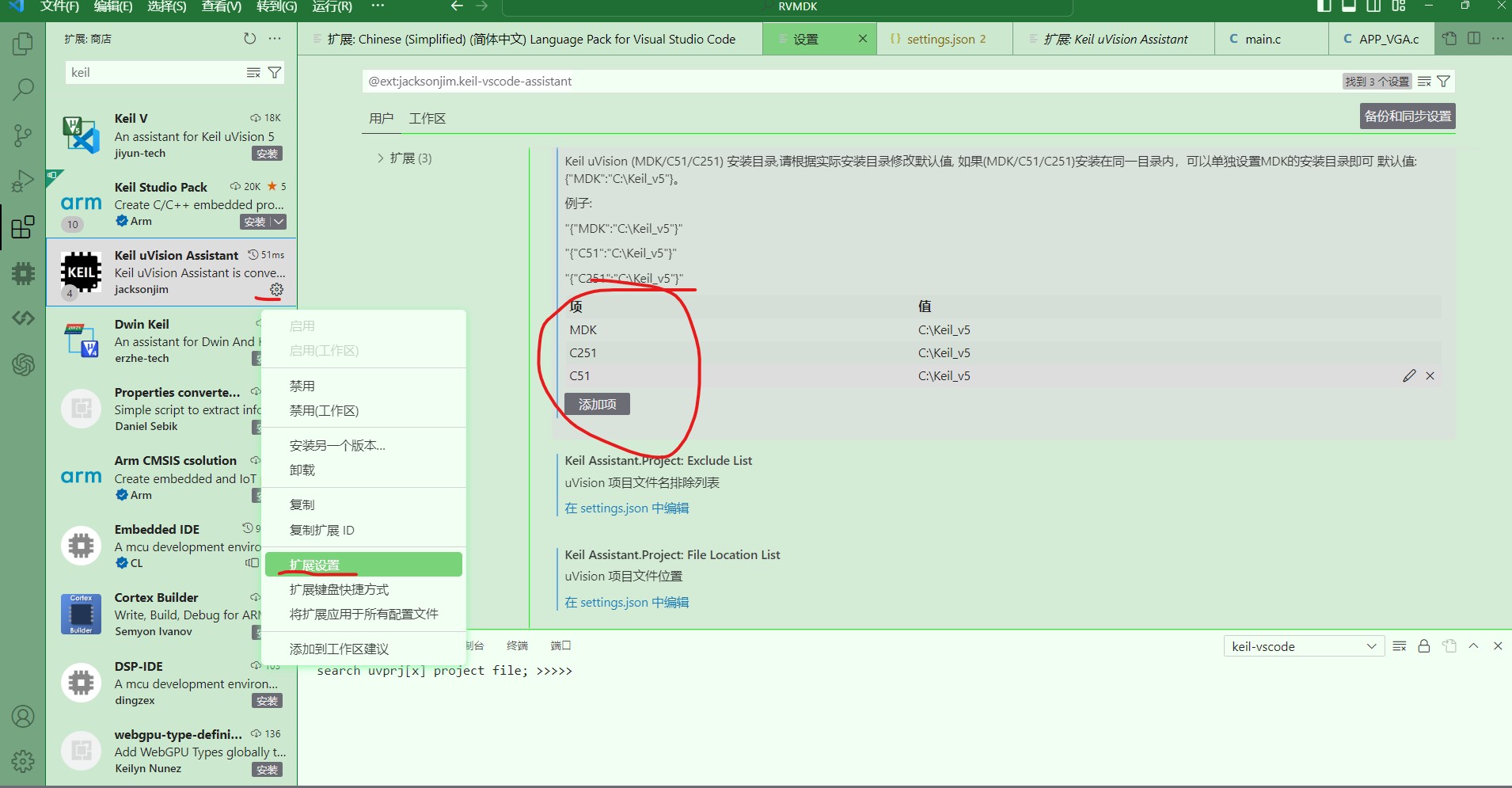Open the Manage gear in activity bar
The height and width of the screenshot is (788, 1512).
click(23, 762)
